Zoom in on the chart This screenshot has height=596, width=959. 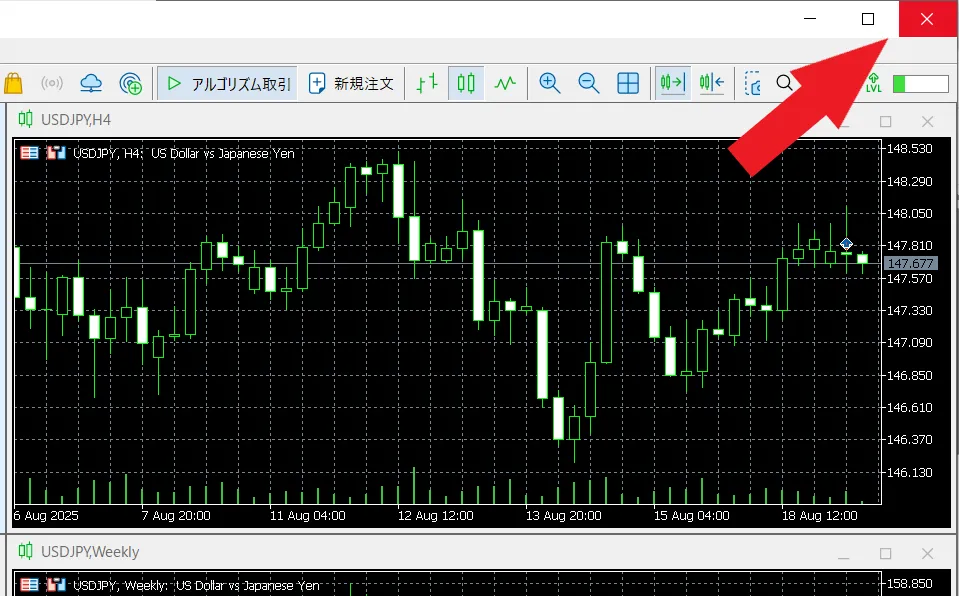549,83
